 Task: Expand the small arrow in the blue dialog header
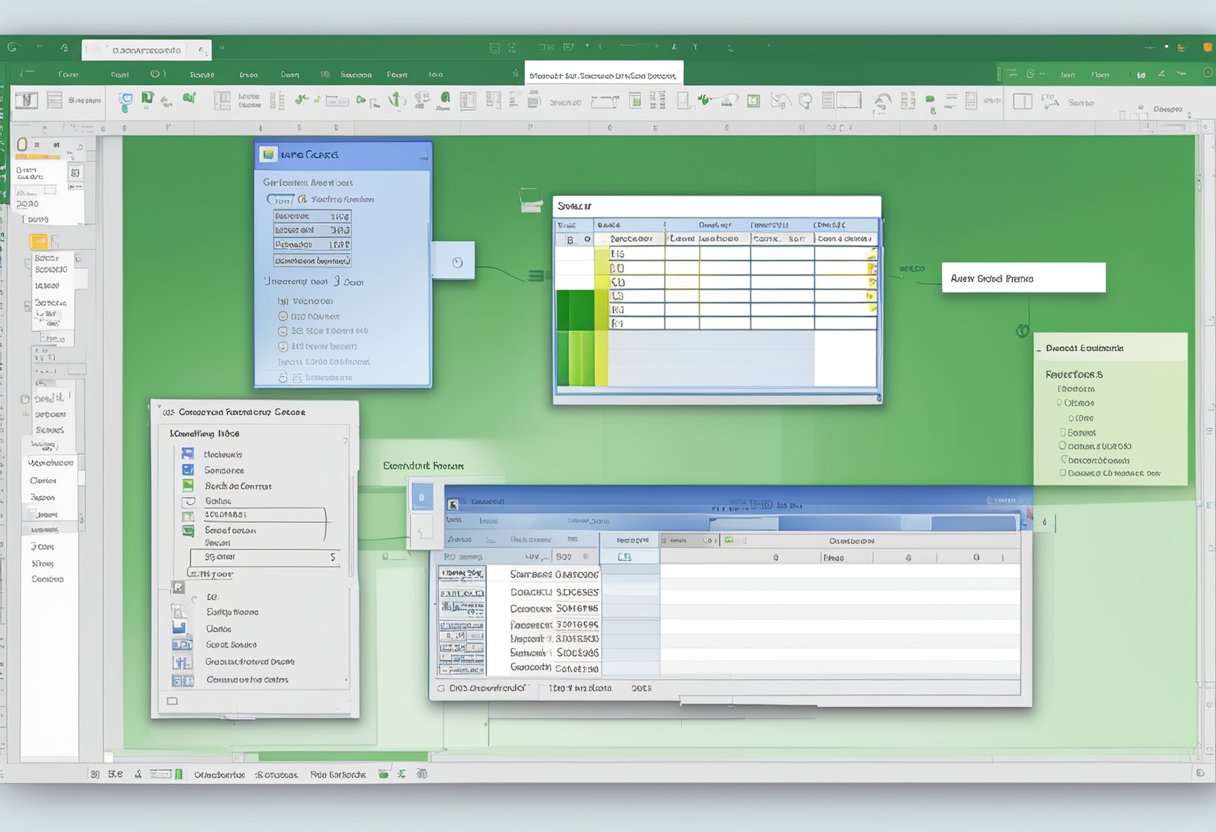point(425,155)
